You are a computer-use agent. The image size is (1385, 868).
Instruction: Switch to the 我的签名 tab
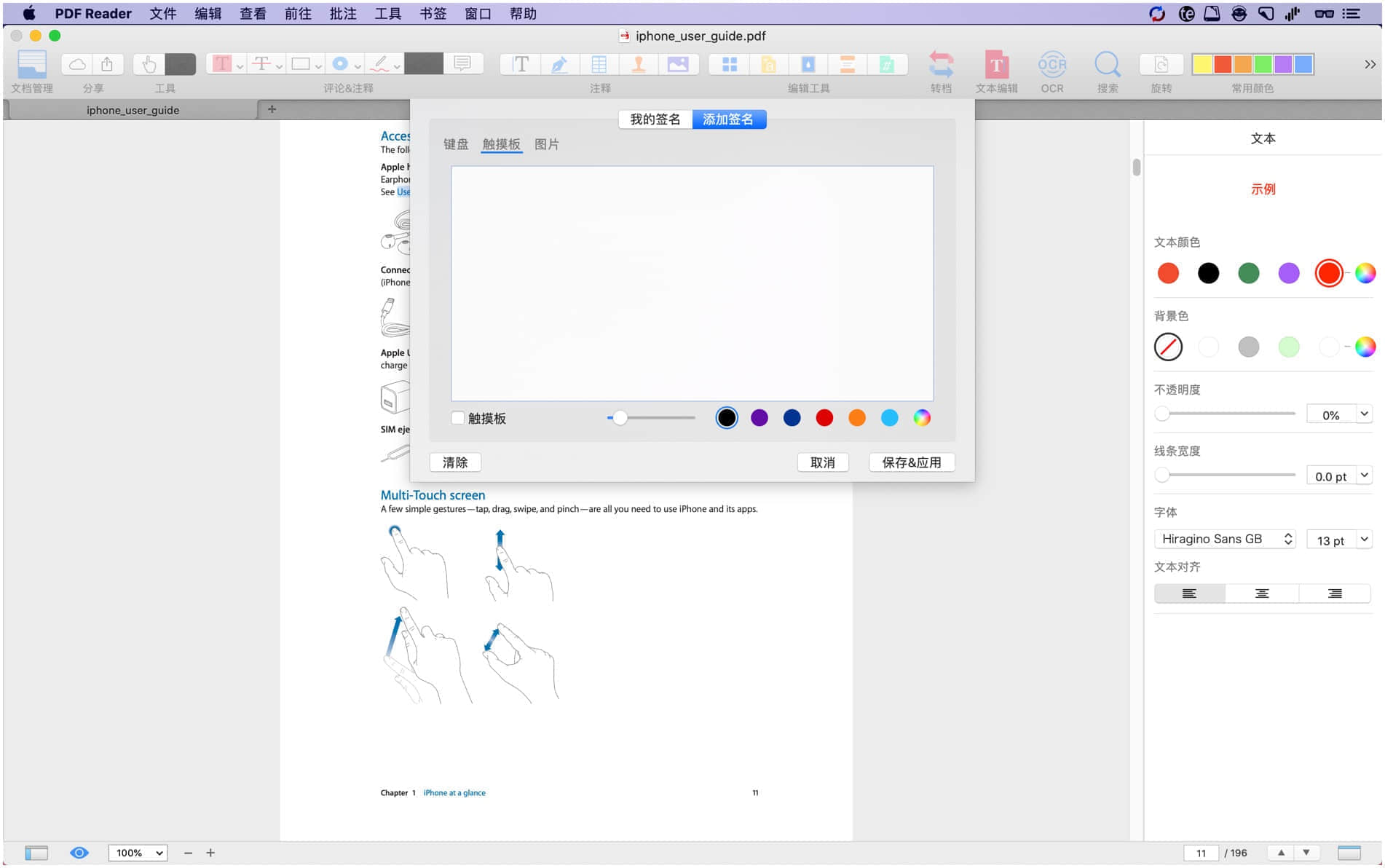coord(655,119)
